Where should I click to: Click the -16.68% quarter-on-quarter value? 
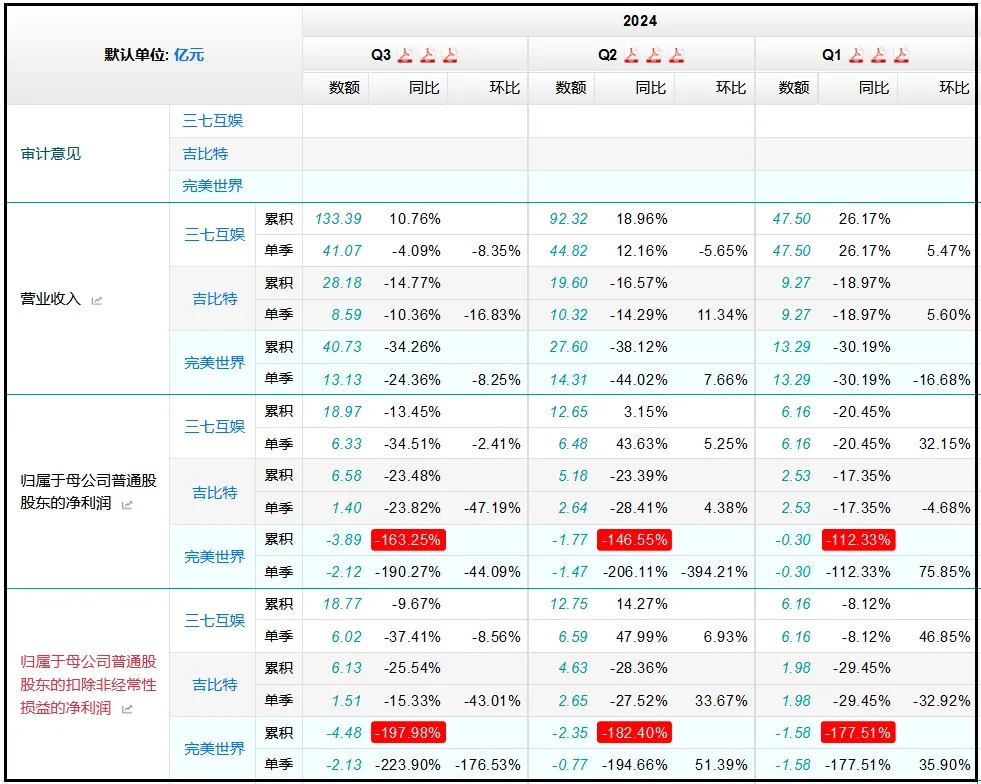pos(942,380)
